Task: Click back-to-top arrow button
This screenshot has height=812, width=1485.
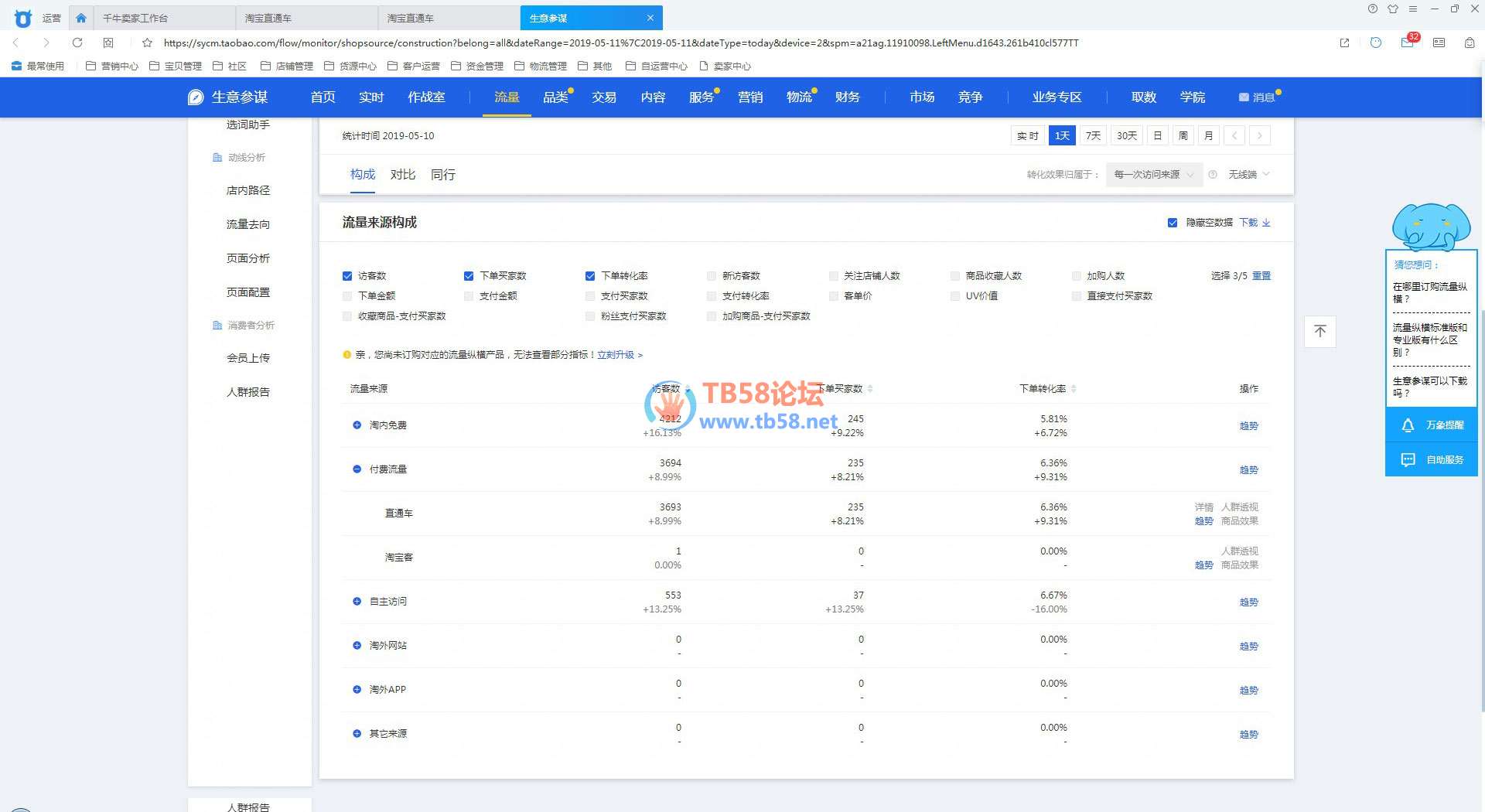Action: tap(1320, 331)
